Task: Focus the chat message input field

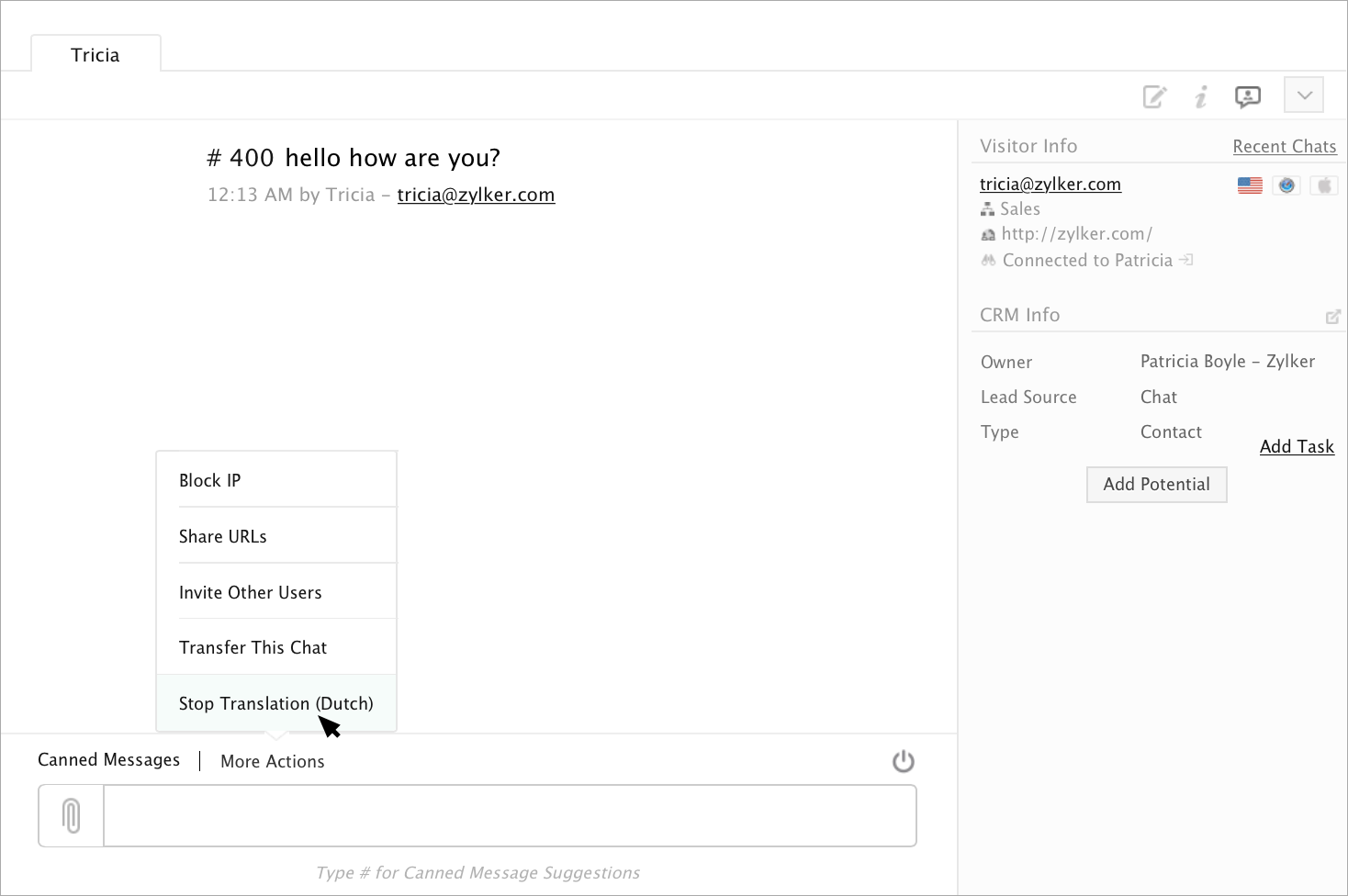Action: (510, 816)
